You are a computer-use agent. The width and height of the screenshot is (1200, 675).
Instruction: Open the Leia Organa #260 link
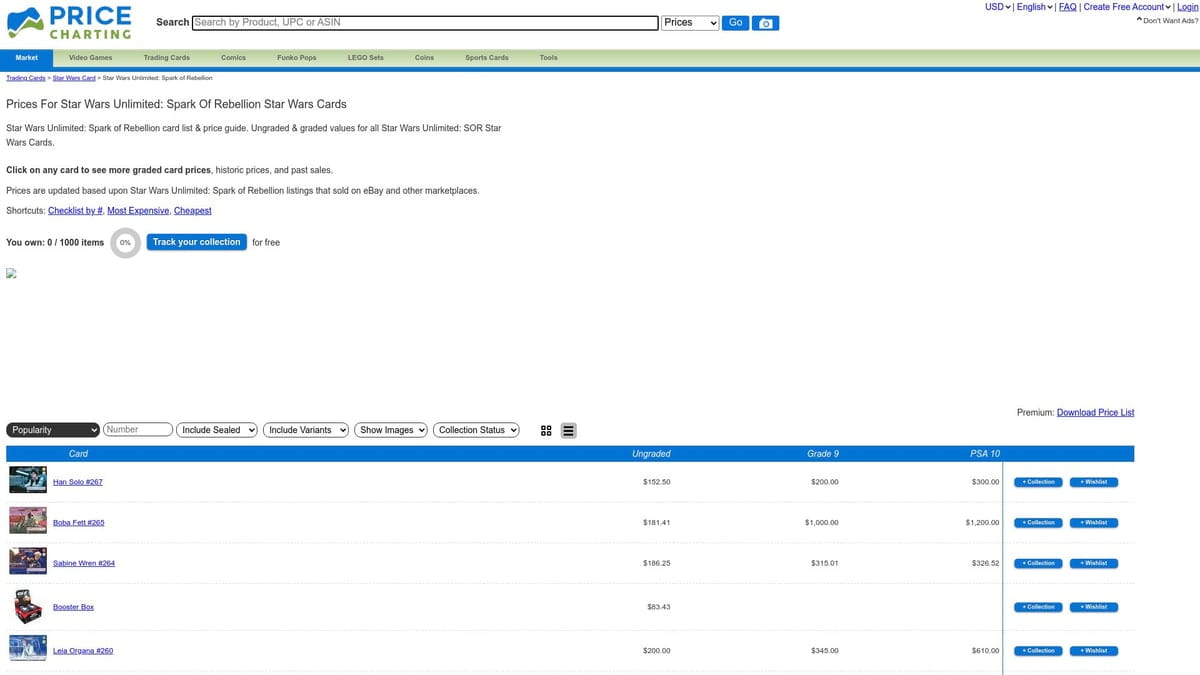(83, 651)
